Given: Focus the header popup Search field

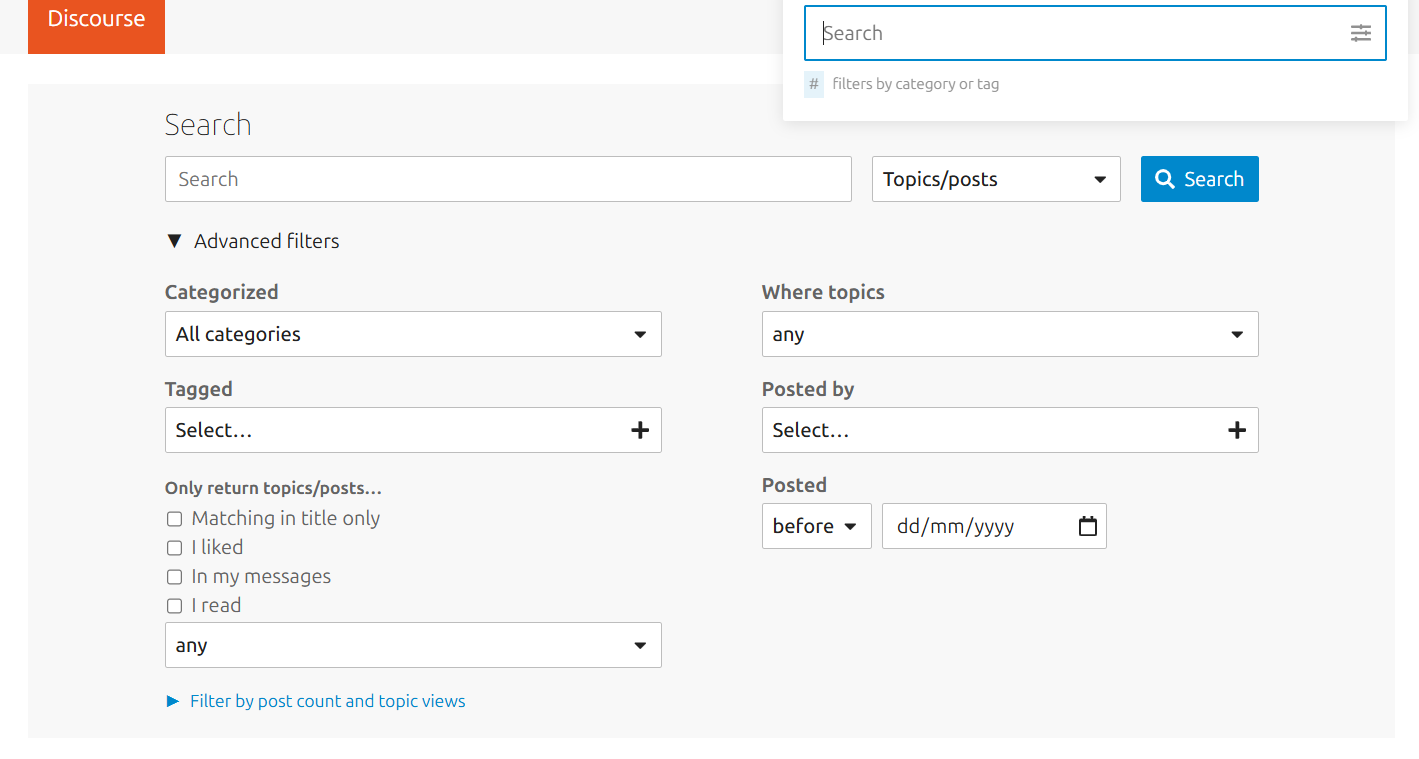Looking at the screenshot, I should (x=1095, y=33).
